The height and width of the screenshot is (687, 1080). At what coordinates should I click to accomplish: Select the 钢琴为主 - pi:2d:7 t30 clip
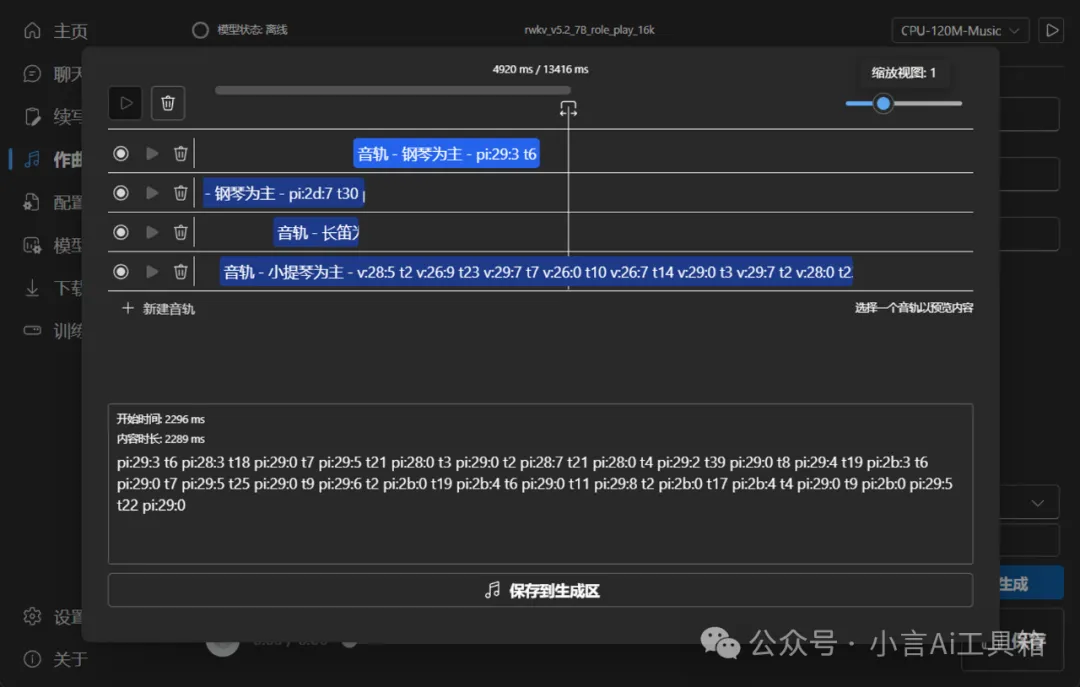point(283,193)
